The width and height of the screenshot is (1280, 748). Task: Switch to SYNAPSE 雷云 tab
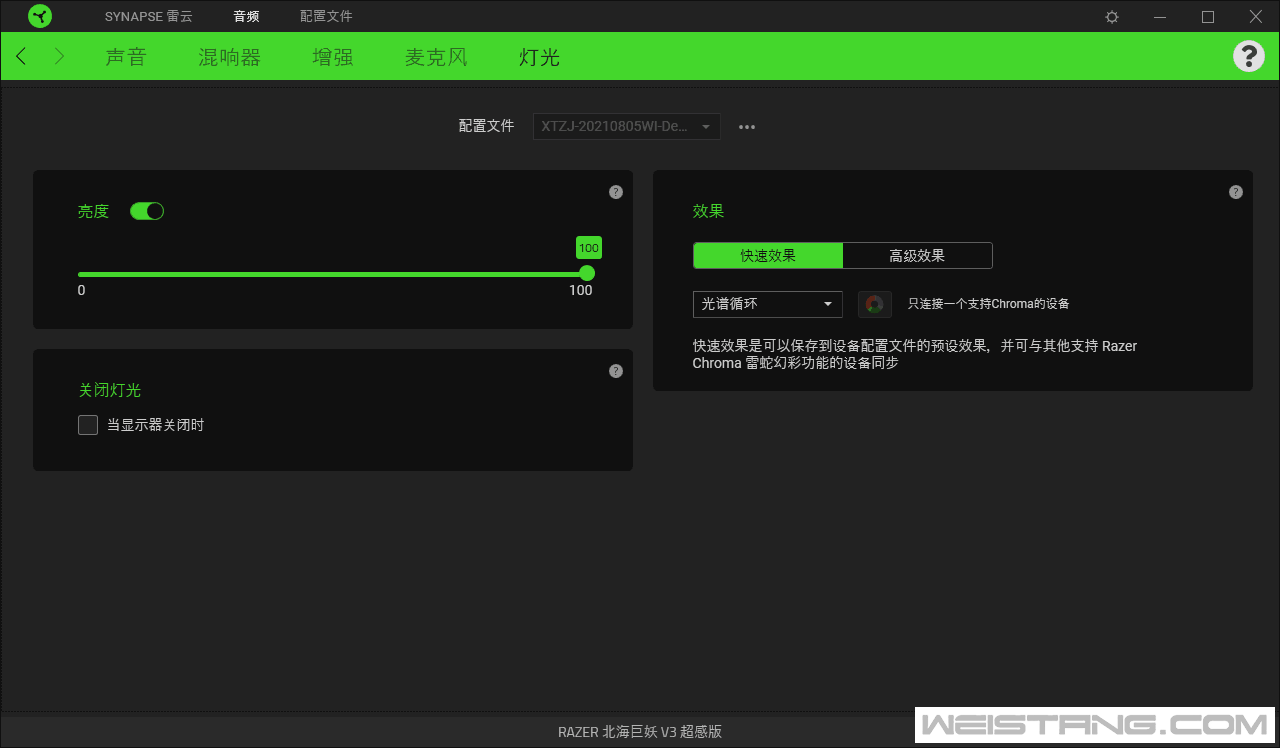149,17
